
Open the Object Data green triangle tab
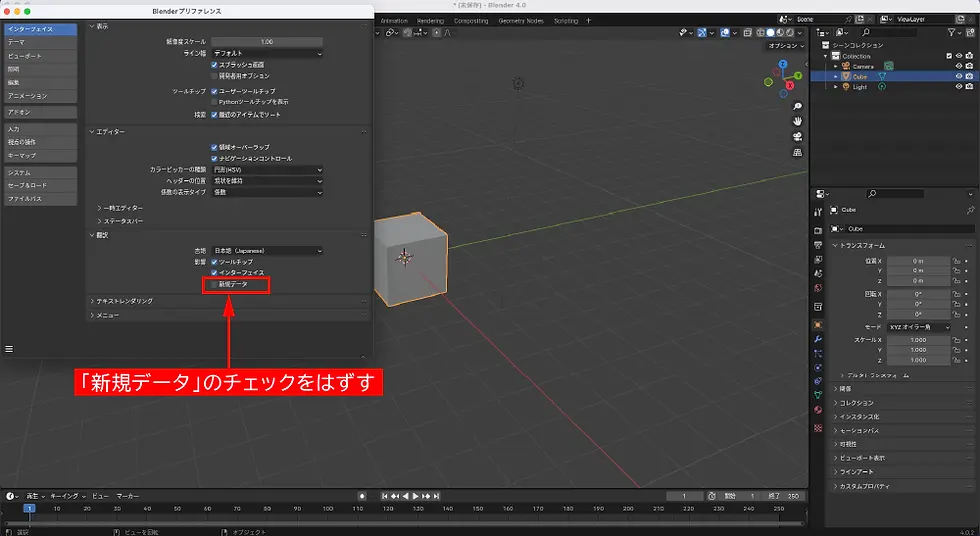818,395
